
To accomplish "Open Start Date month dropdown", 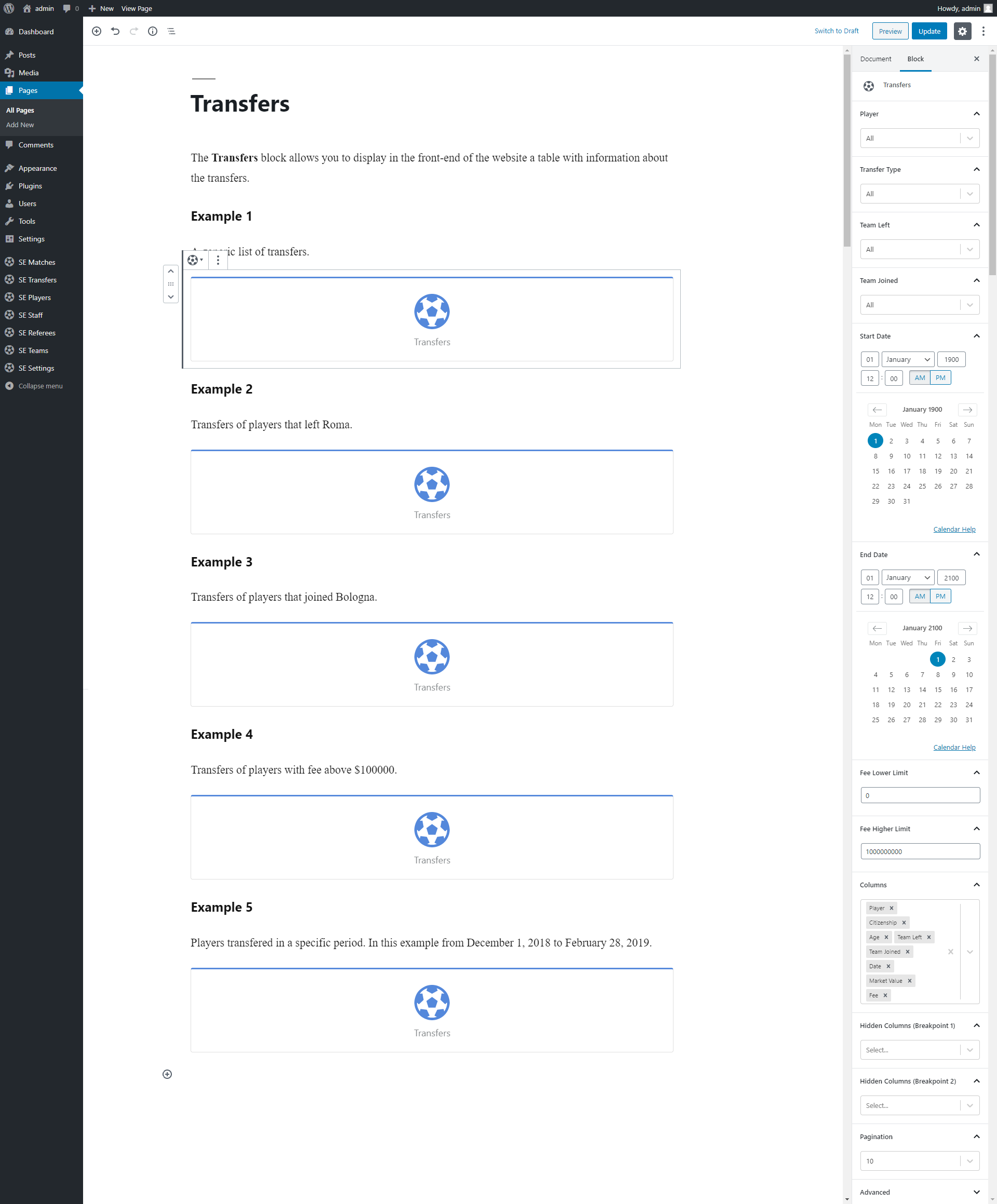I will coord(908,359).
